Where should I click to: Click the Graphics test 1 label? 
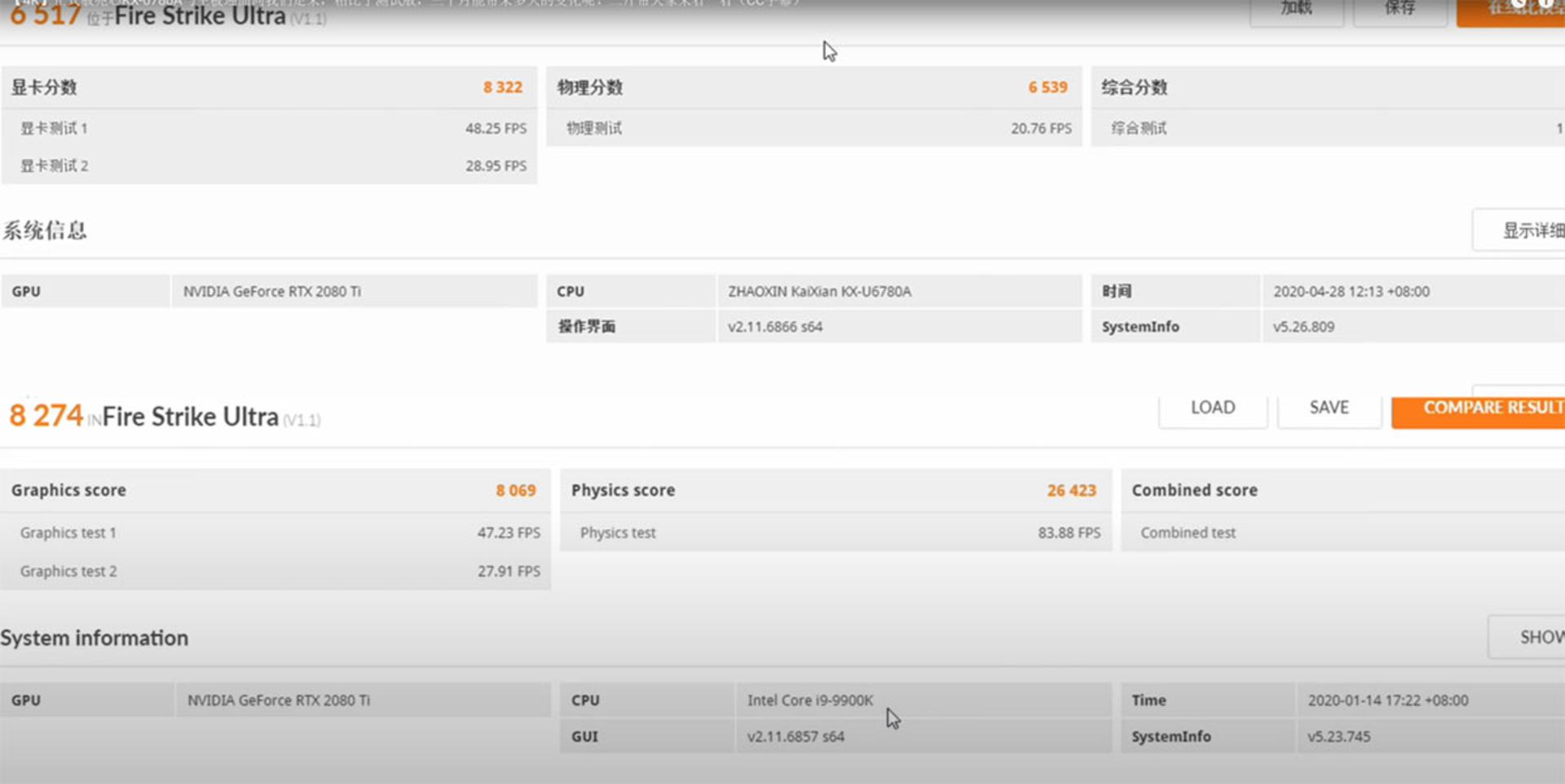(68, 532)
